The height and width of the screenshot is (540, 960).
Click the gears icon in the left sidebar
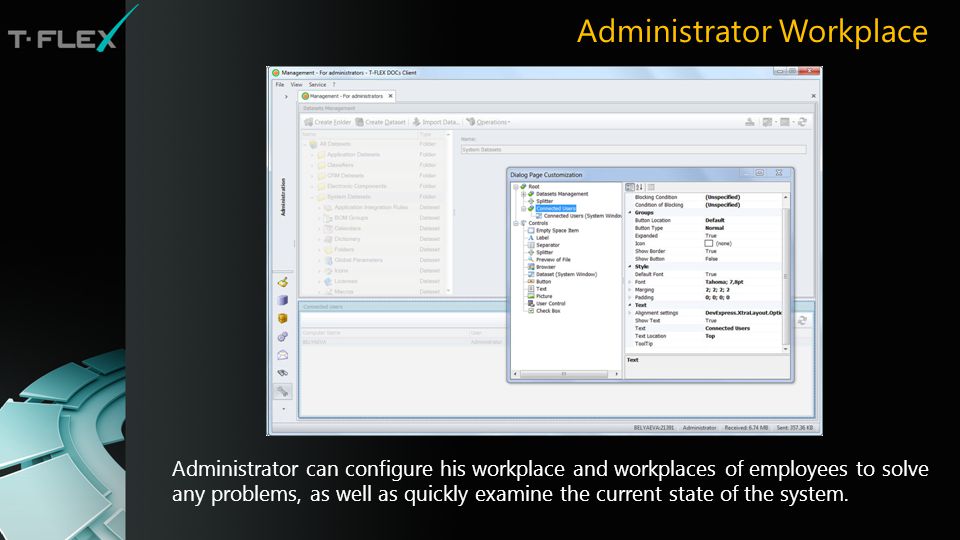pyautogui.click(x=282, y=336)
